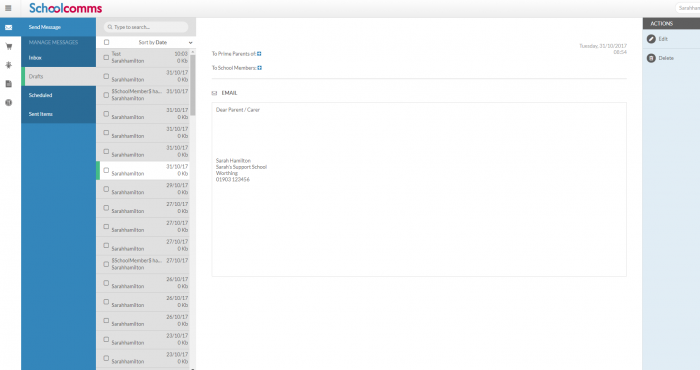
Task: Click the Tuesday, 31/10/2017 date label
Action: (x=603, y=46)
